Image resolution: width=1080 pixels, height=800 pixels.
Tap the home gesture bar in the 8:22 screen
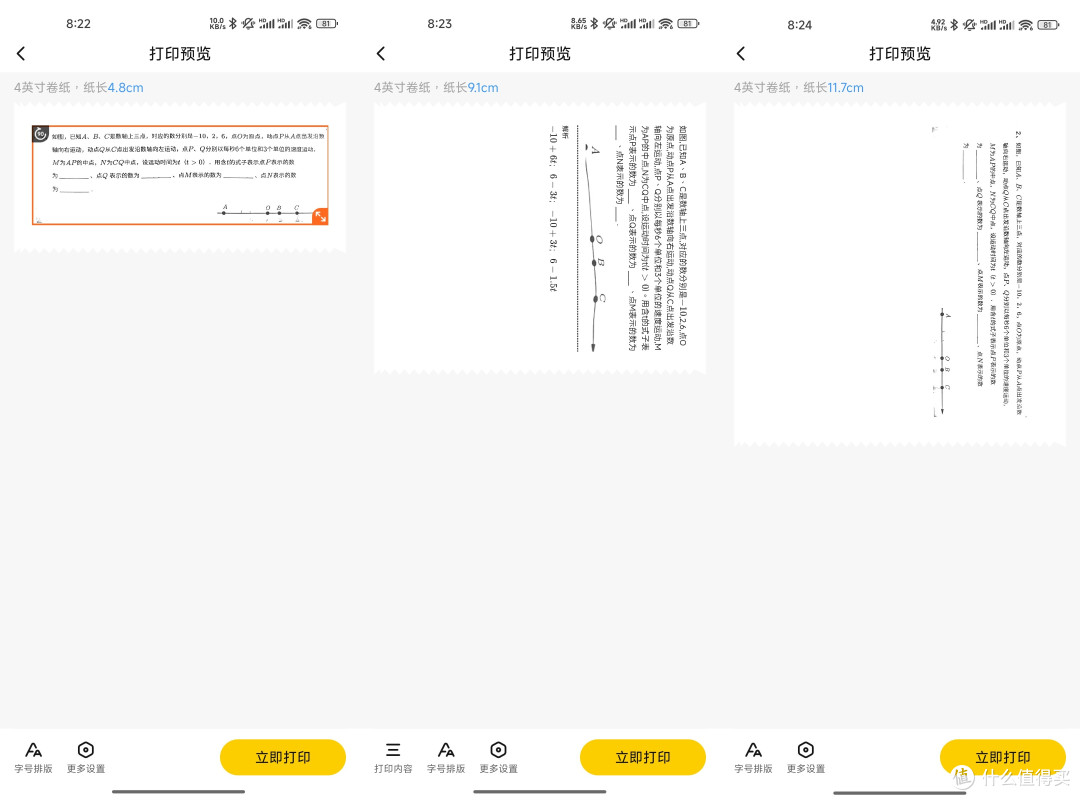178,792
